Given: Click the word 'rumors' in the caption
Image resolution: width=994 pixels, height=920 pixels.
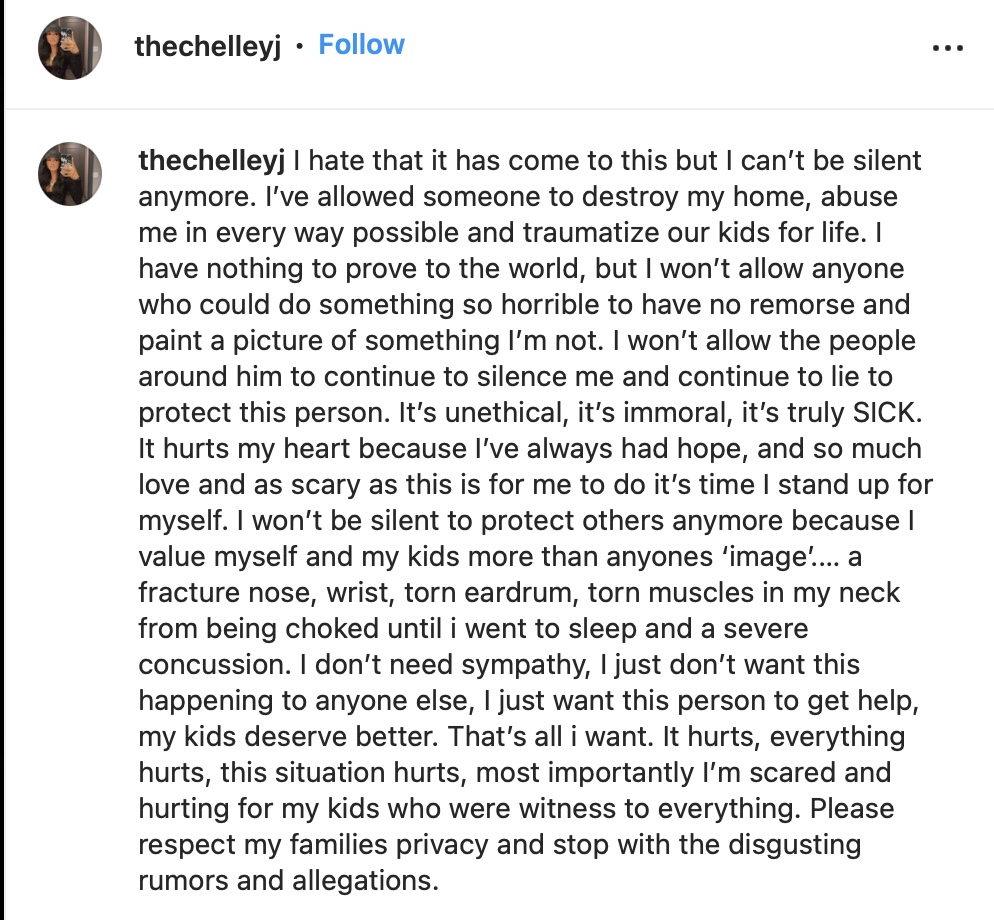Looking at the screenshot, I should (183, 881).
